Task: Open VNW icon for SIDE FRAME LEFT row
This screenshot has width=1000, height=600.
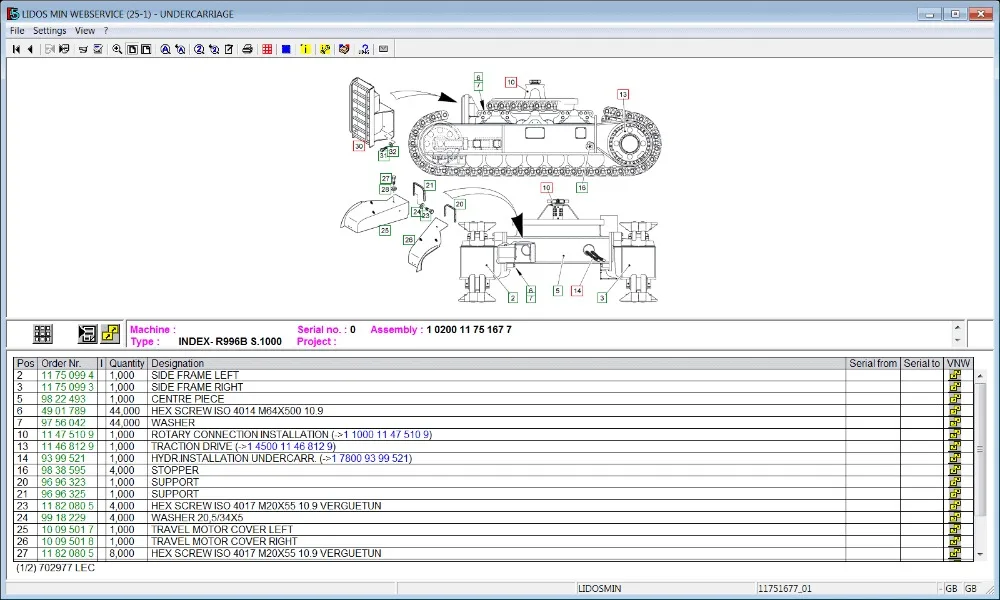Action: click(955, 375)
